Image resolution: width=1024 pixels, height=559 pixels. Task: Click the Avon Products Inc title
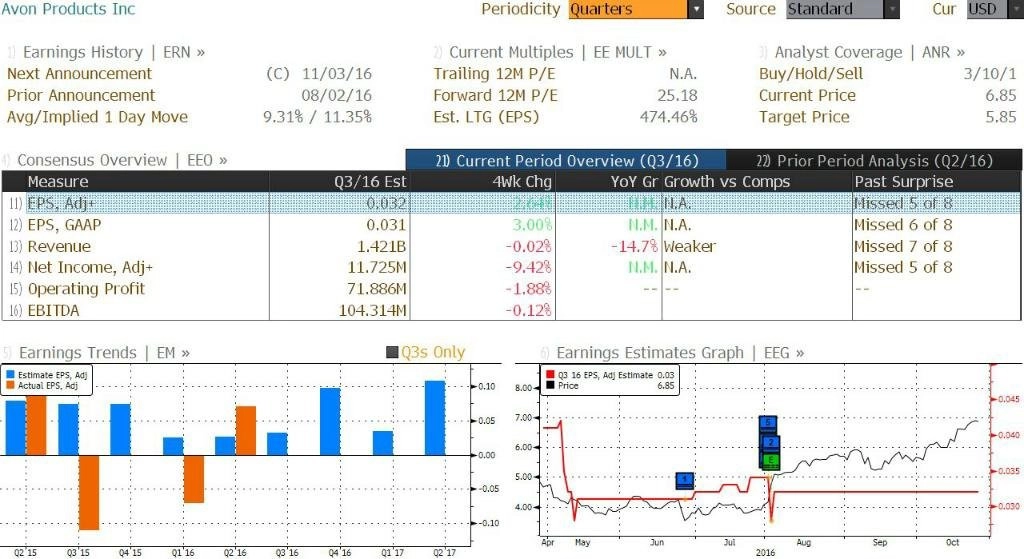coord(68,9)
